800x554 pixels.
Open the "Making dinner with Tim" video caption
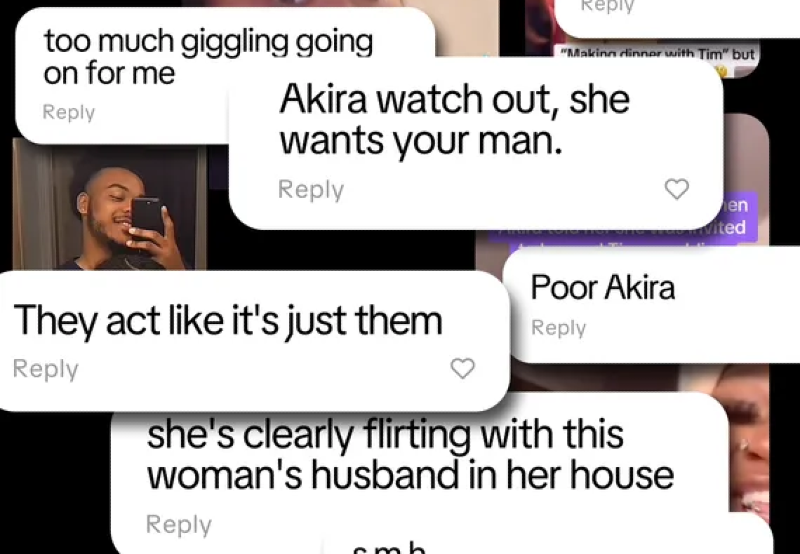click(658, 54)
